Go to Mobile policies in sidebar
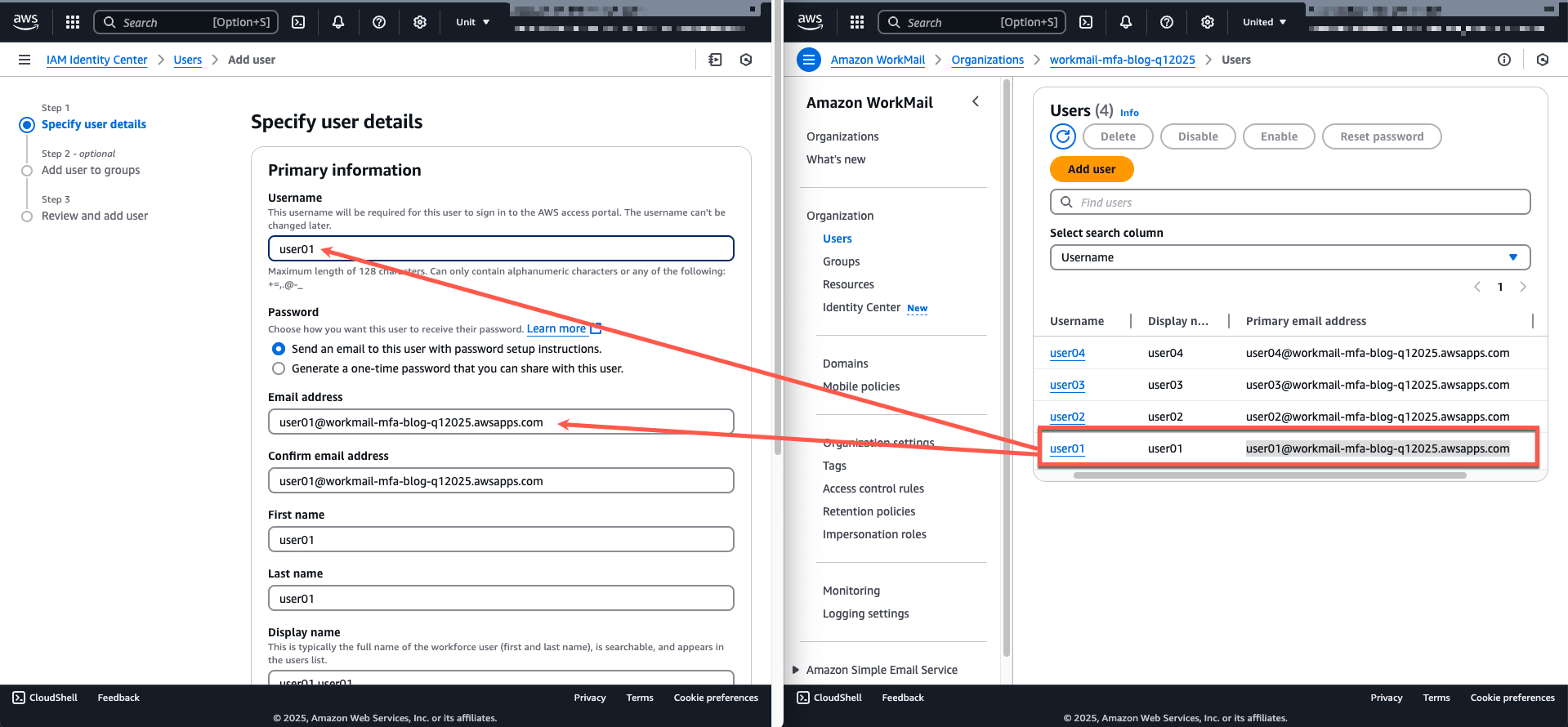Viewport: 1568px width, 727px height. coord(860,386)
